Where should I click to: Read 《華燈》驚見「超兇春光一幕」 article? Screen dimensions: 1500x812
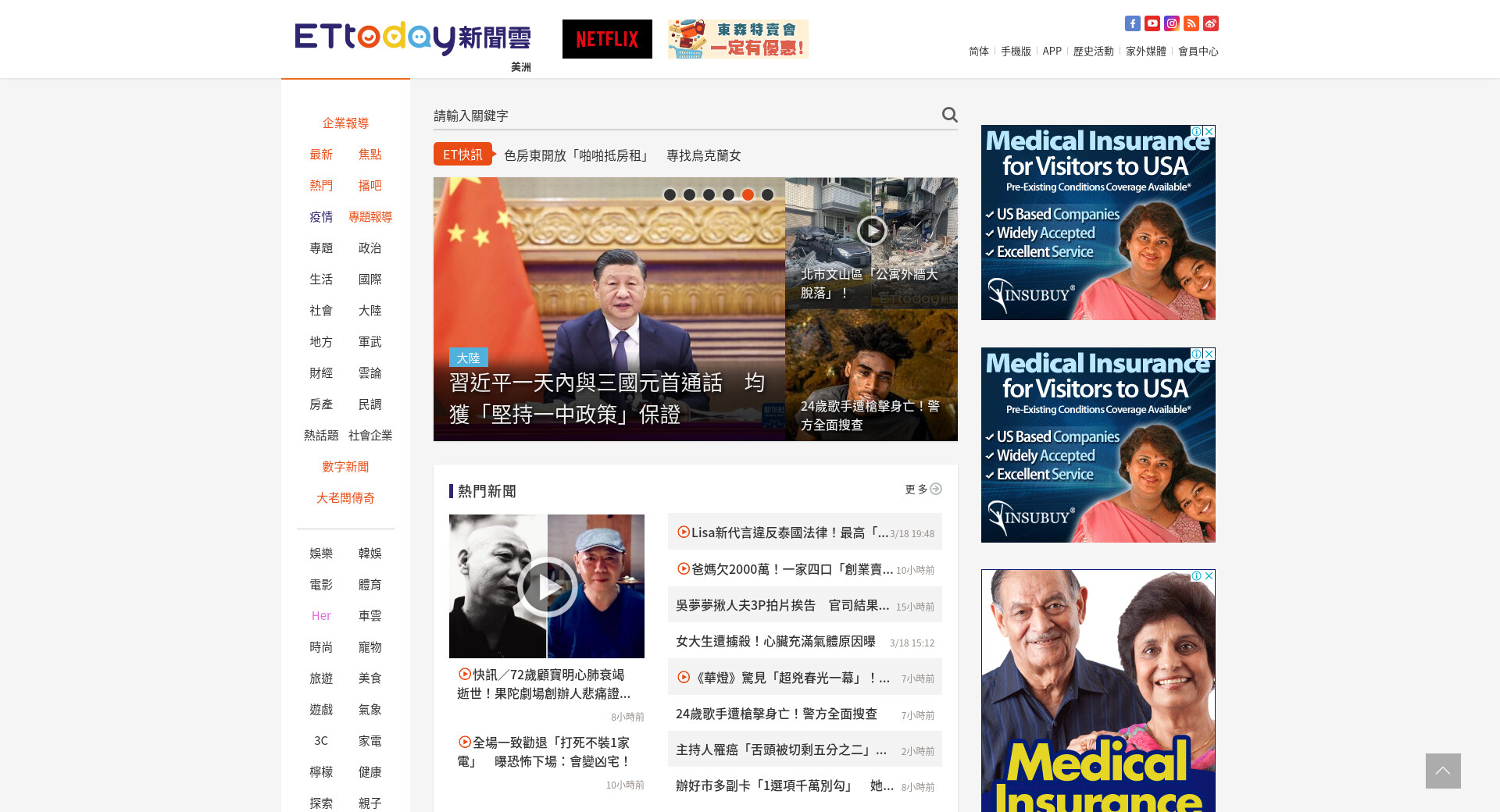point(784,678)
